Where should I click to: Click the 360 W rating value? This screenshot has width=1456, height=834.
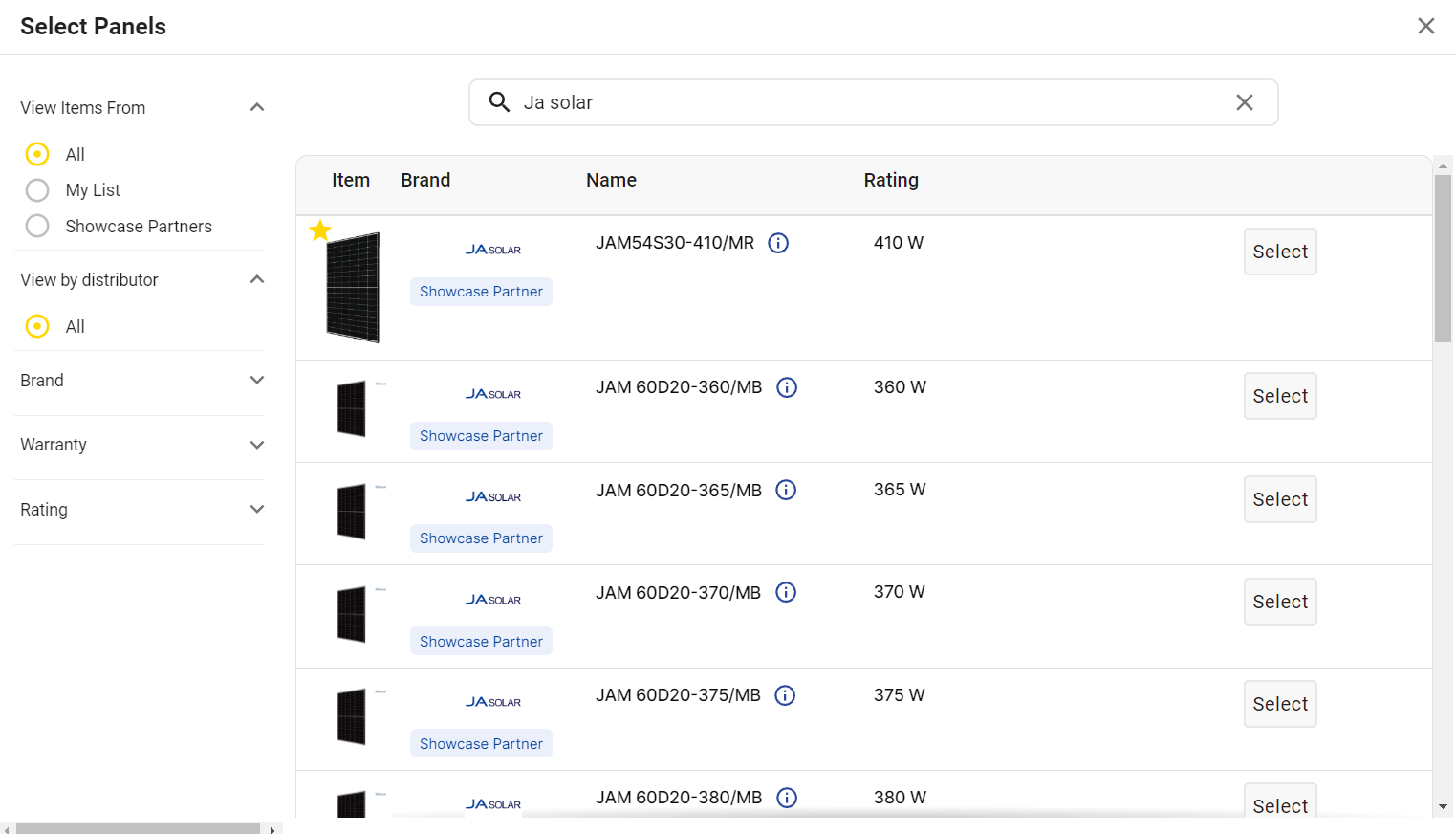(900, 387)
